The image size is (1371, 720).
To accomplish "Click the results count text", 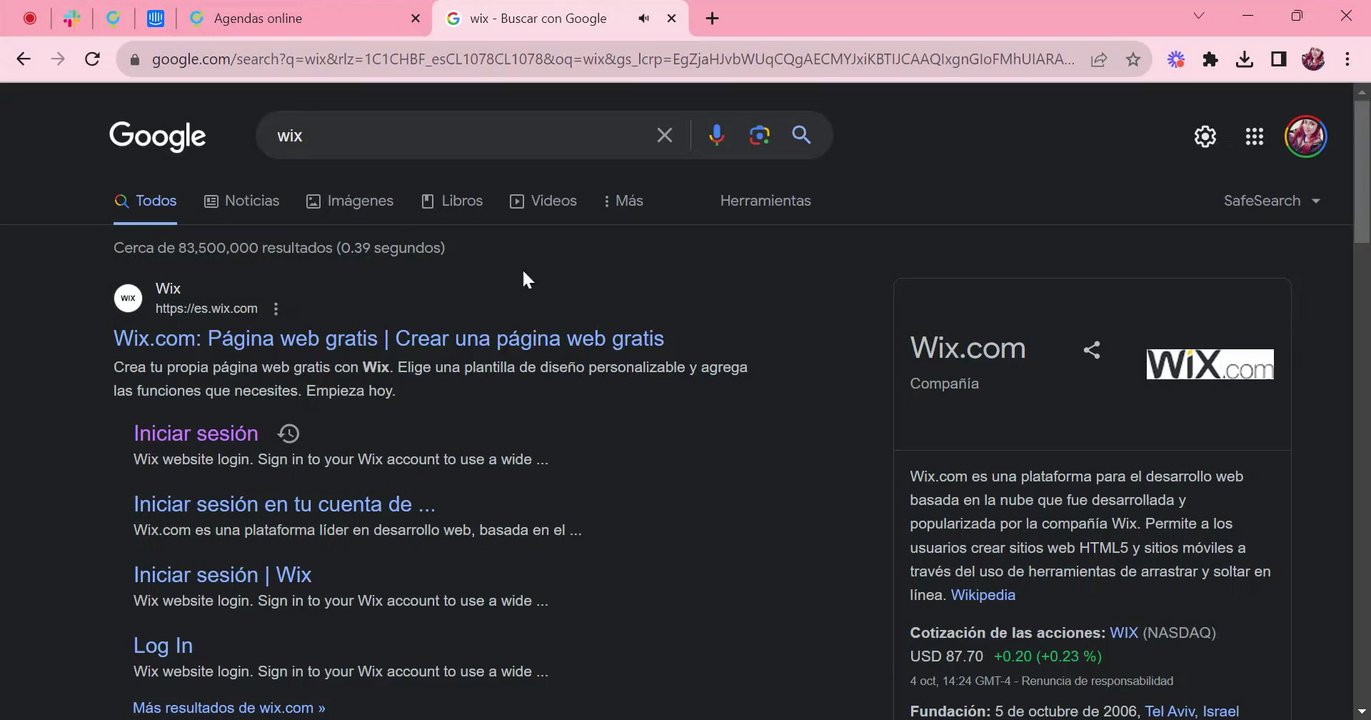I will click(x=279, y=248).
